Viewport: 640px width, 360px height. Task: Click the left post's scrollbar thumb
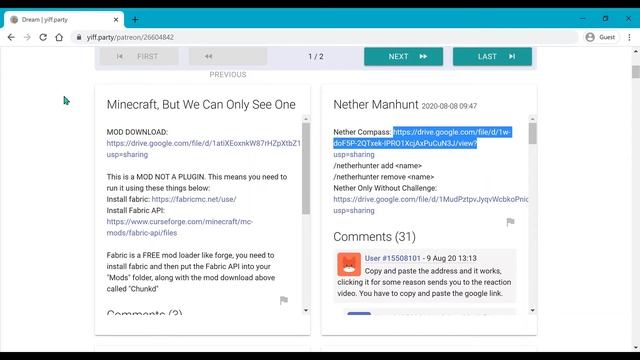pyautogui.click(x=306, y=169)
